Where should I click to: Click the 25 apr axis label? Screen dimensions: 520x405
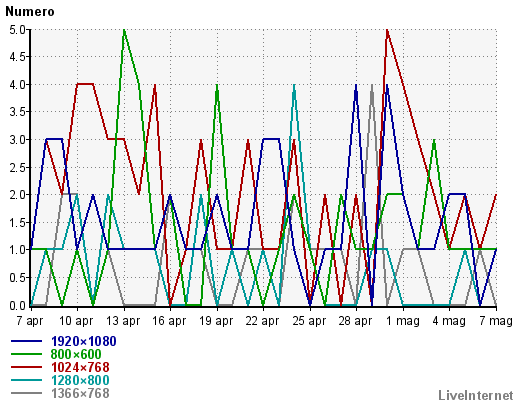pyautogui.click(x=309, y=321)
